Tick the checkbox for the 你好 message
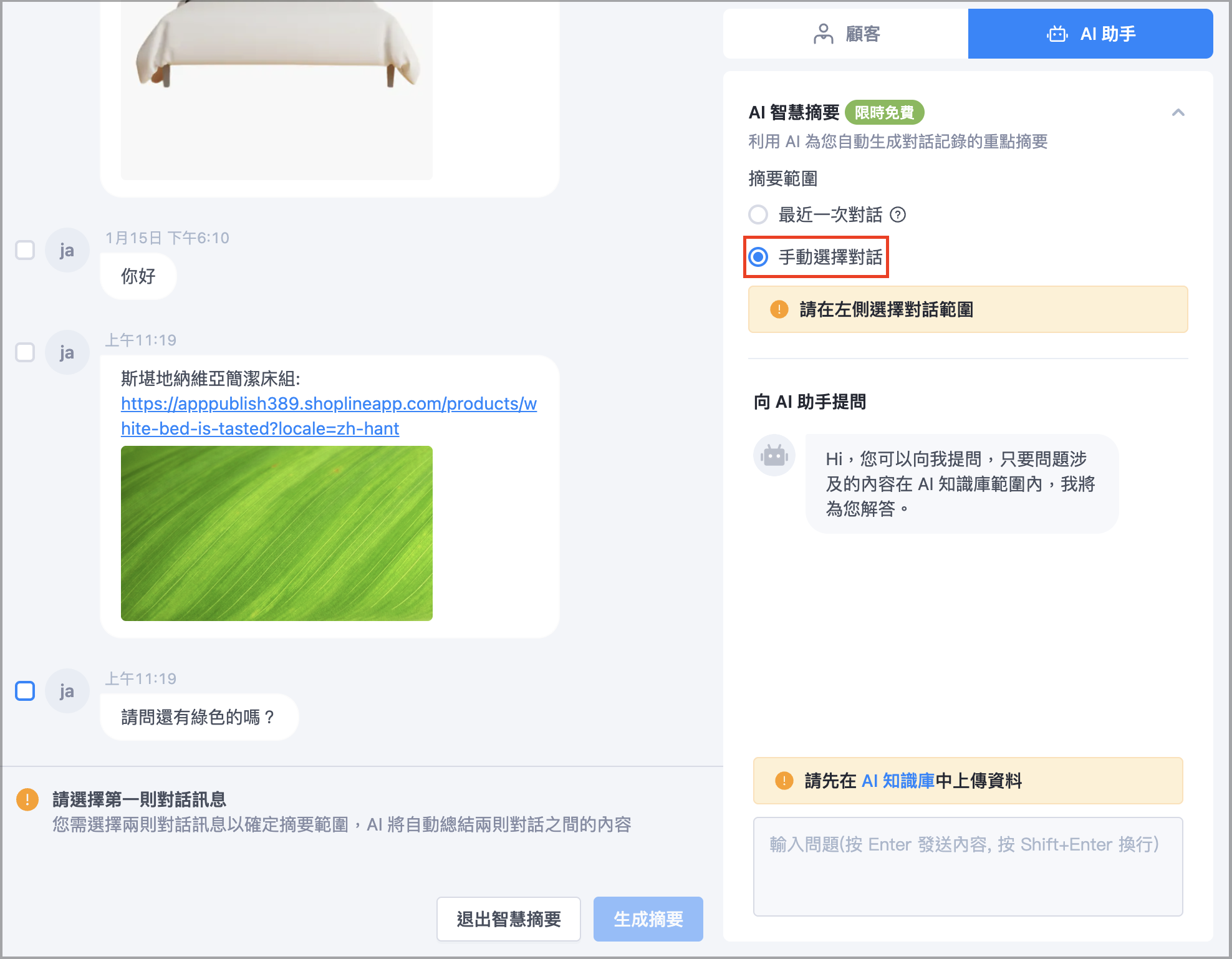Viewport: 1232px width, 959px height. pos(25,250)
